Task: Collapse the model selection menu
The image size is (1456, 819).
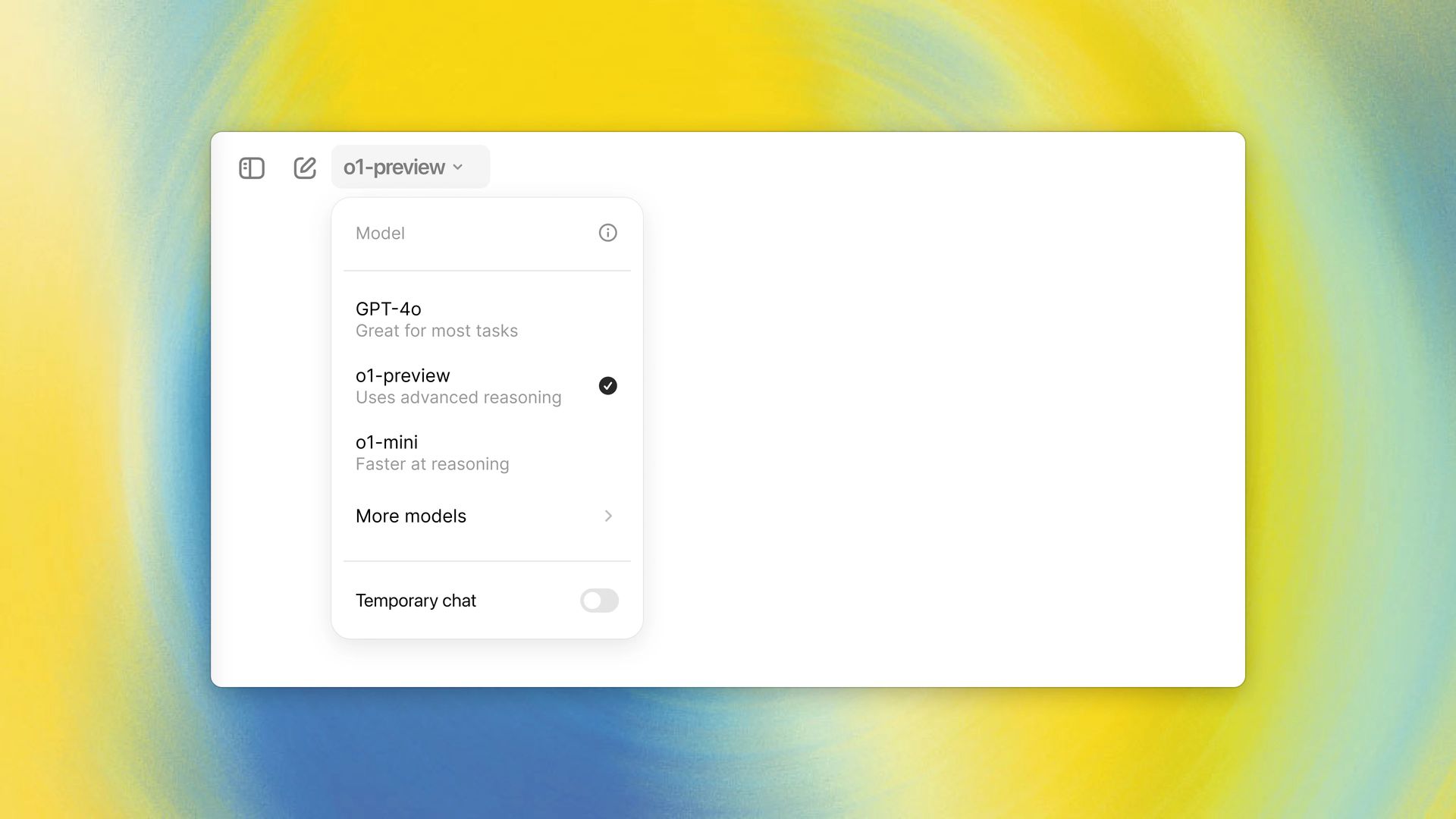Action: tap(404, 167)
